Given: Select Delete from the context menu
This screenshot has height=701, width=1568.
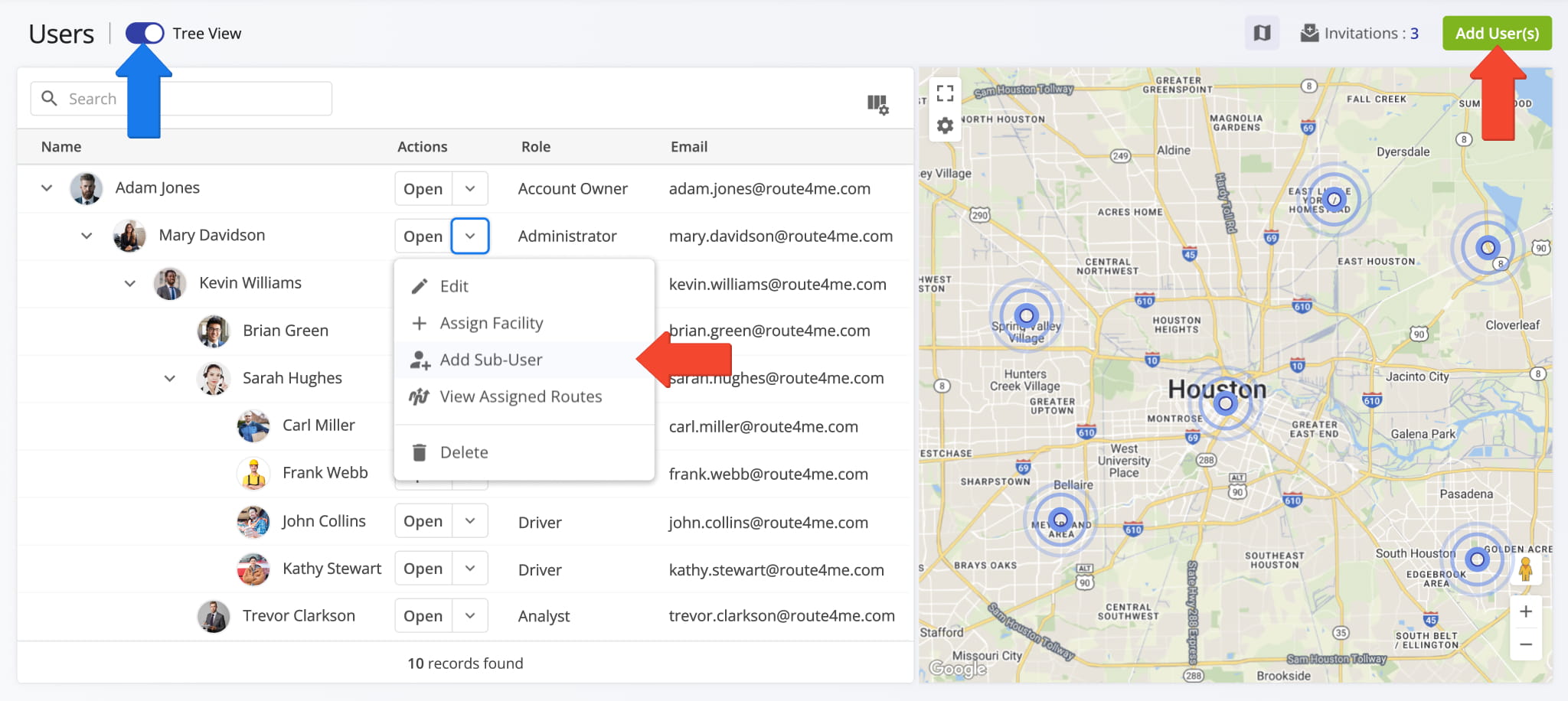Looking at the screenshot, I should click(464, 452).
